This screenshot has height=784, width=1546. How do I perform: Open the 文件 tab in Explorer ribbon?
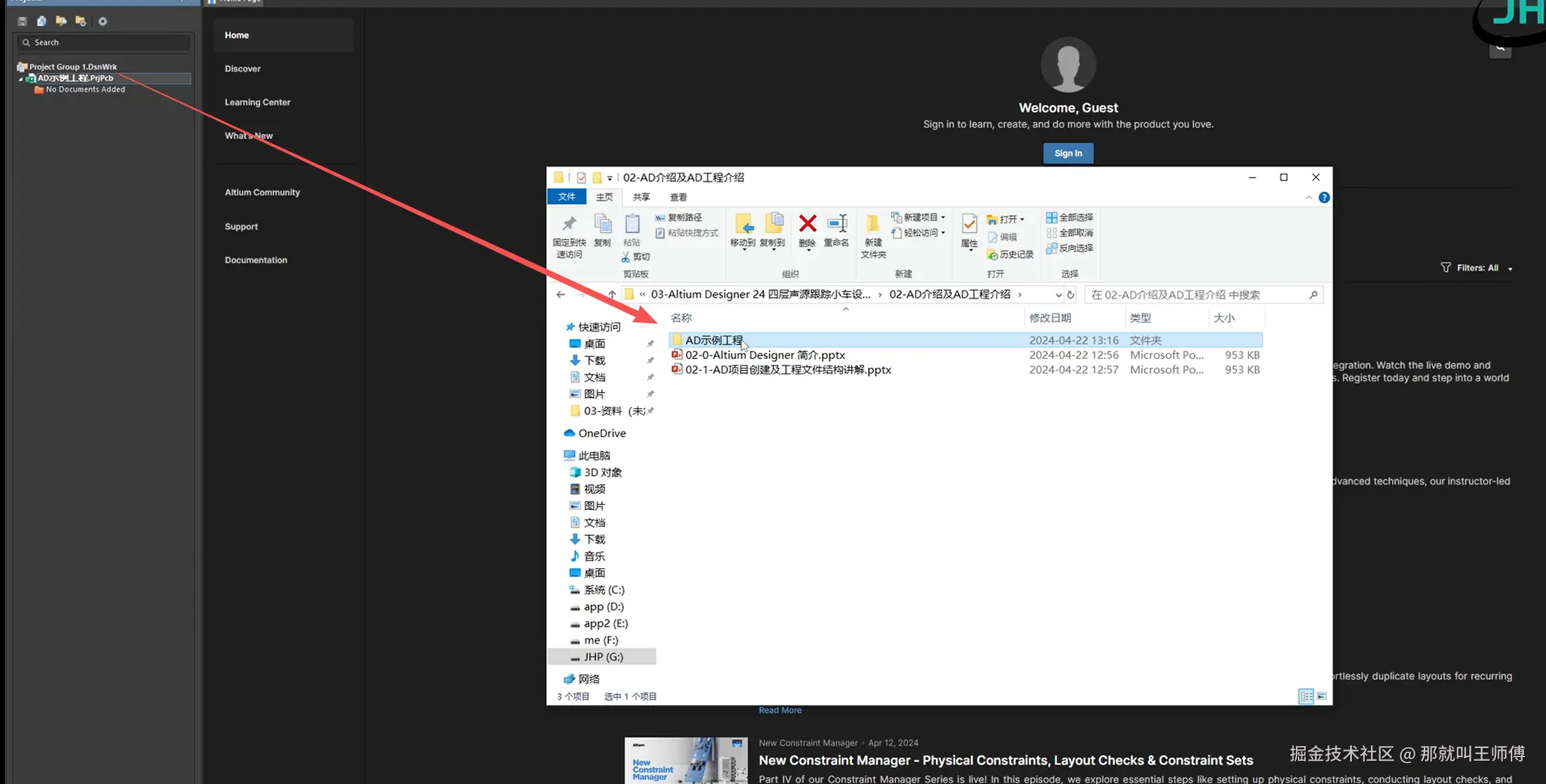[x=566, y=197]
